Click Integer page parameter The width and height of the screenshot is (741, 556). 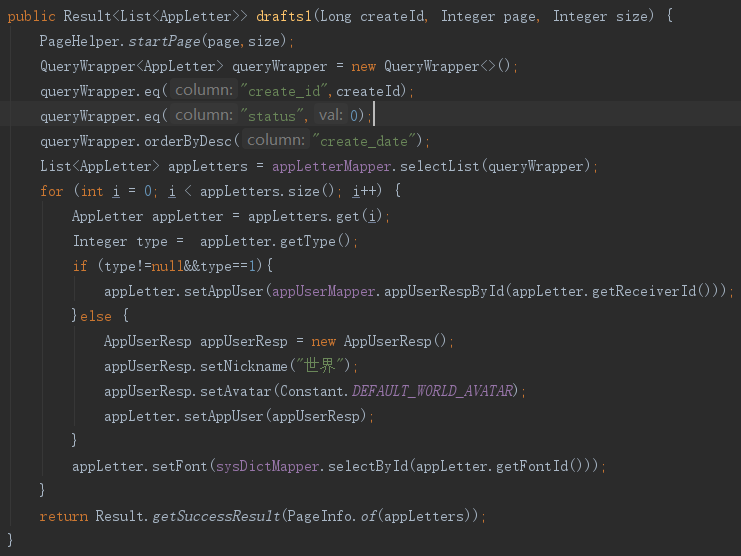coord(489,17)
